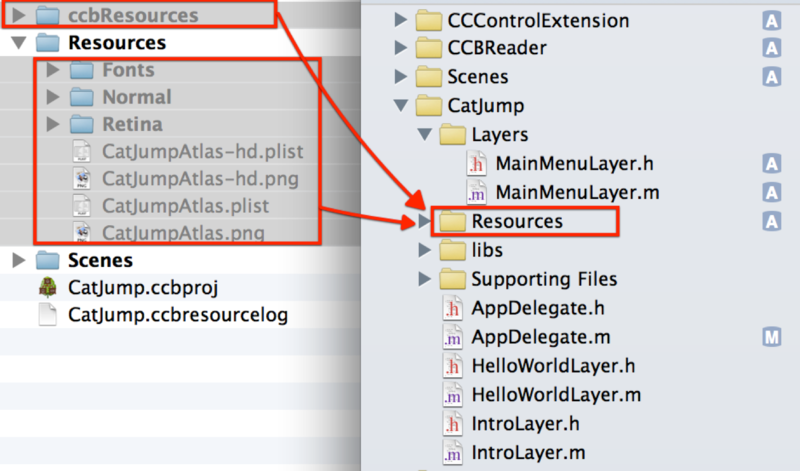Click the CCBReader yellow folder icon

[x=429, y=48]
